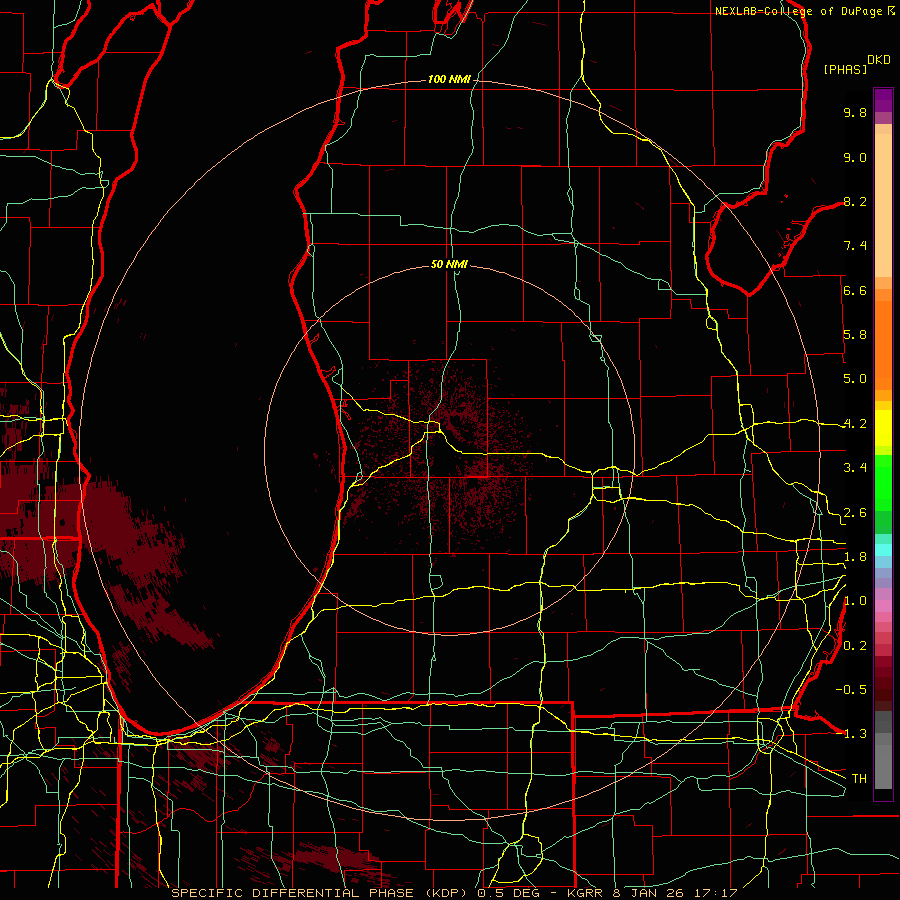
Task: Click the TH threshold label on the scale
Action: (x=859, y=779)
